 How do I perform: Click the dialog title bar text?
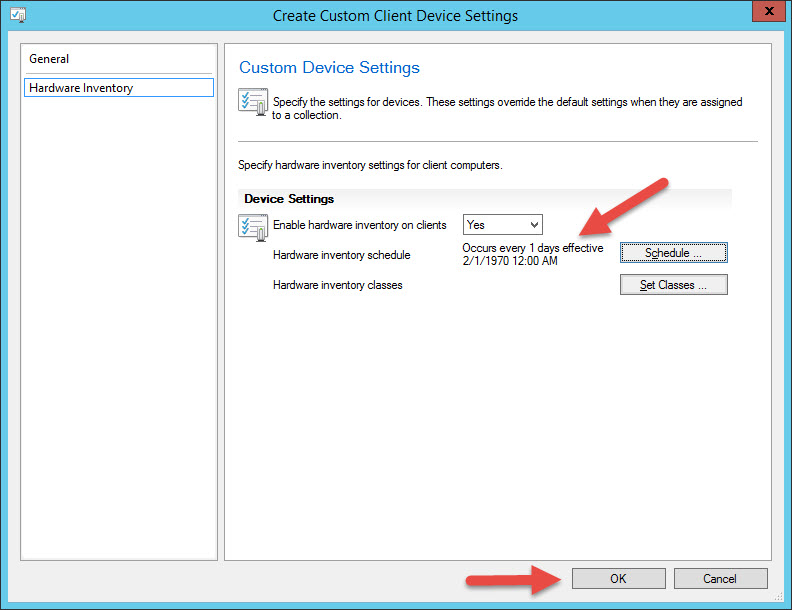pos(395,16)
